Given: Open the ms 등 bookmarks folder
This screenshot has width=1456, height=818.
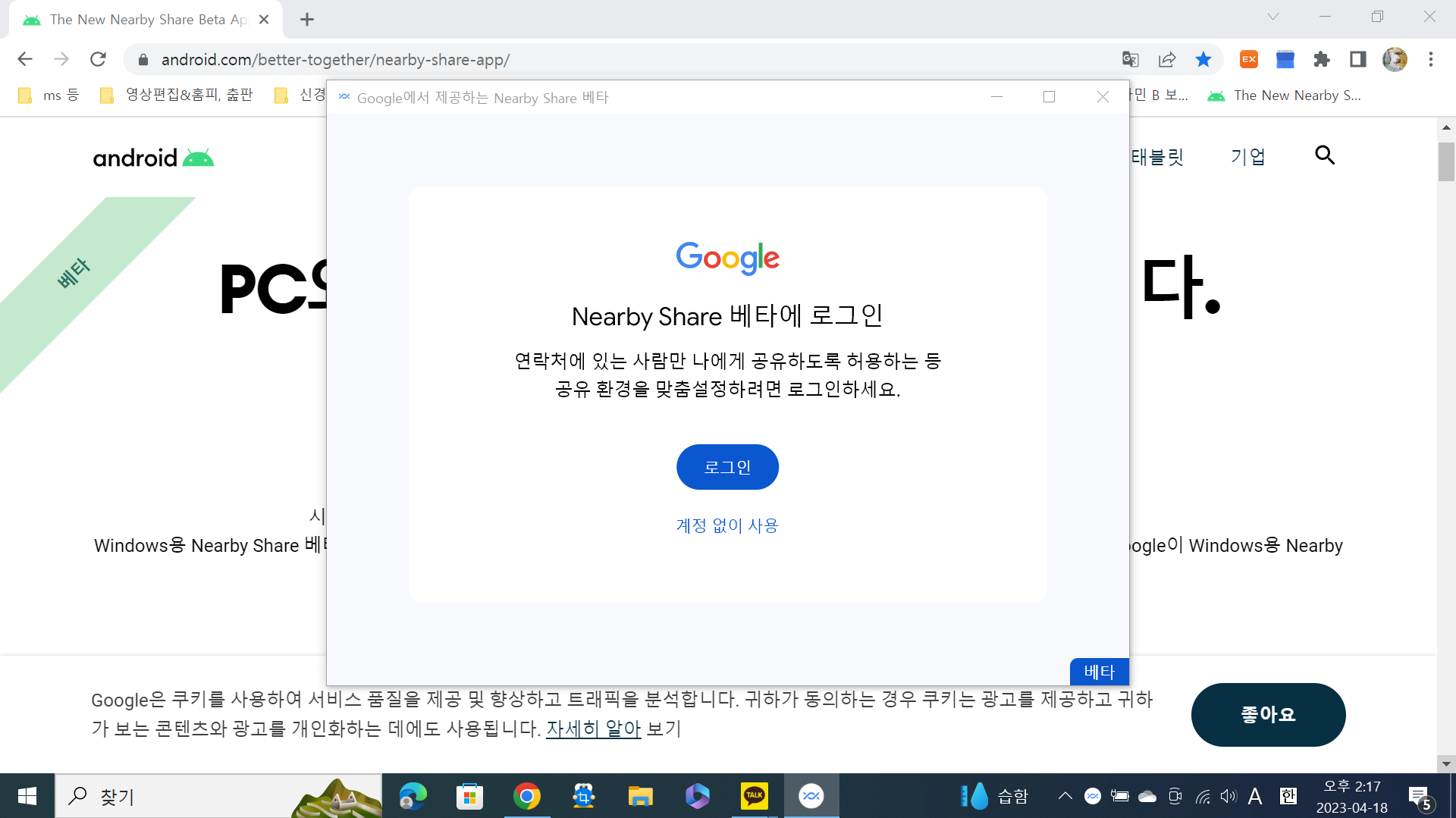Looking at the screenshot, I should click(x=49, y=95).
